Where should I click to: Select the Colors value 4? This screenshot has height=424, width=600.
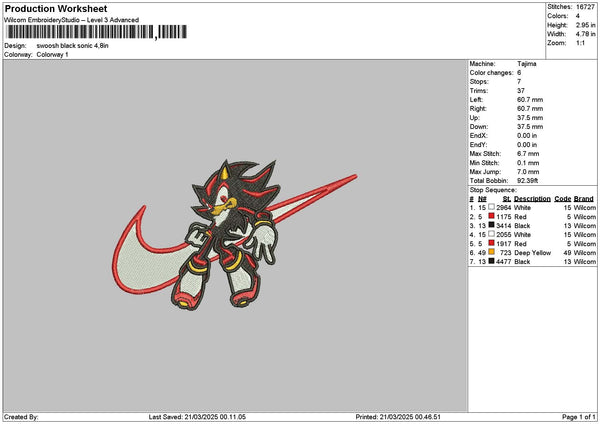(x=578, y=16)
